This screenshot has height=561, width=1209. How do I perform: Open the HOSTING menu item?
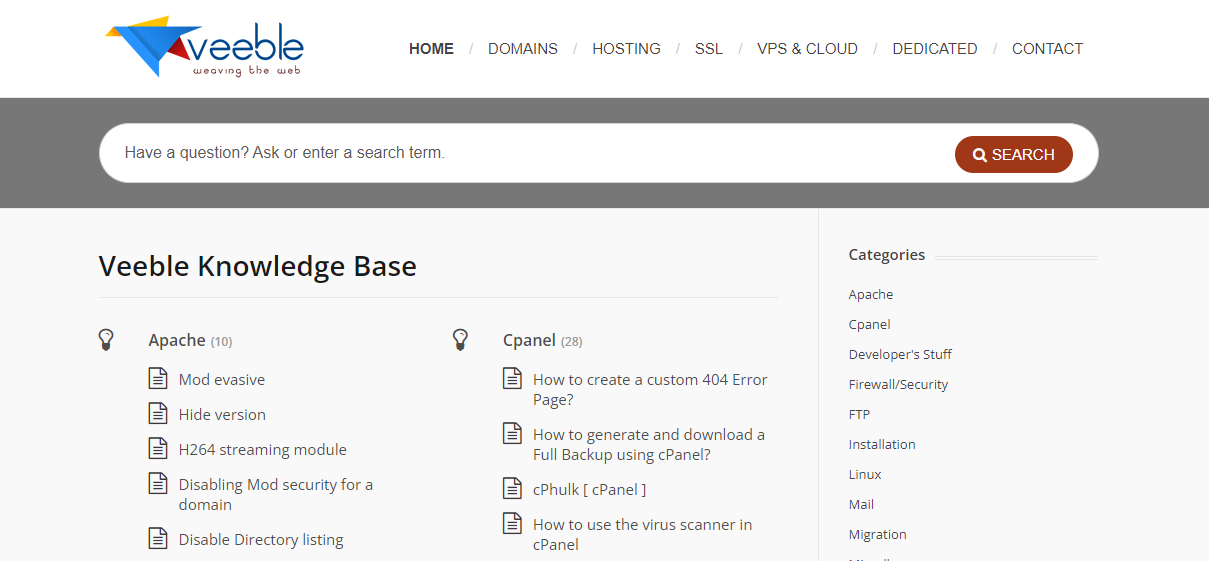click(x=626, y=49)
